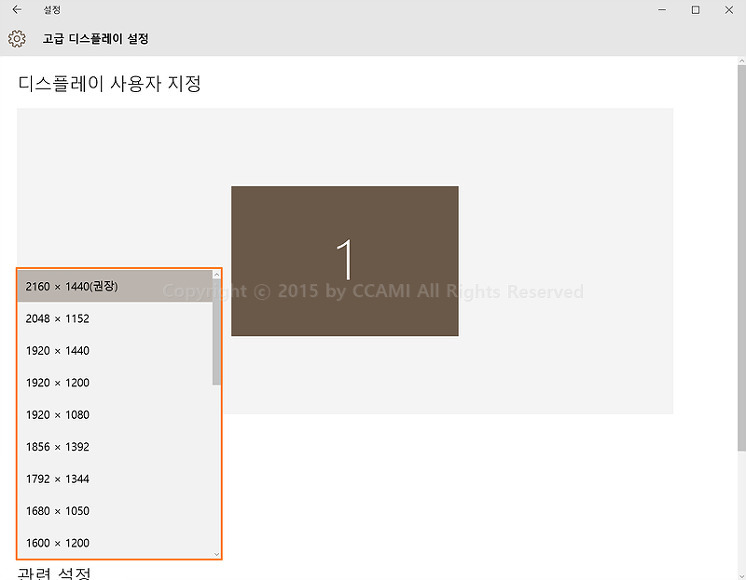This screenshot has height=580, width=746.
Task: Click the settings gear icon
Action: click(17, 39)
